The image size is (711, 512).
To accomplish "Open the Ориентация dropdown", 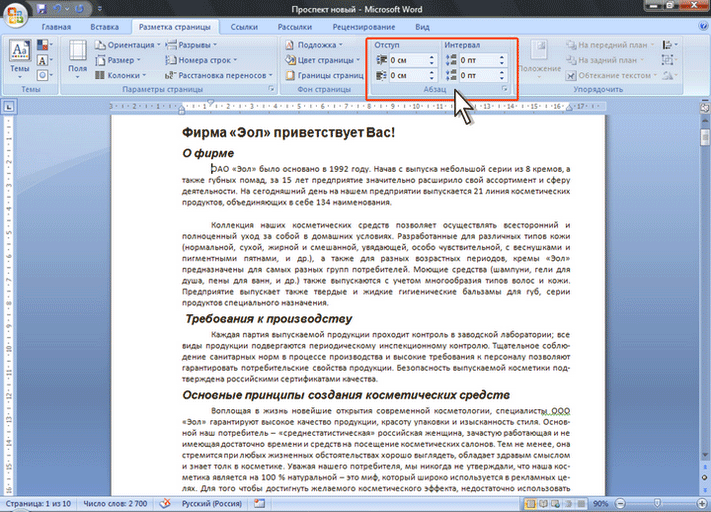I will point(128,45).
